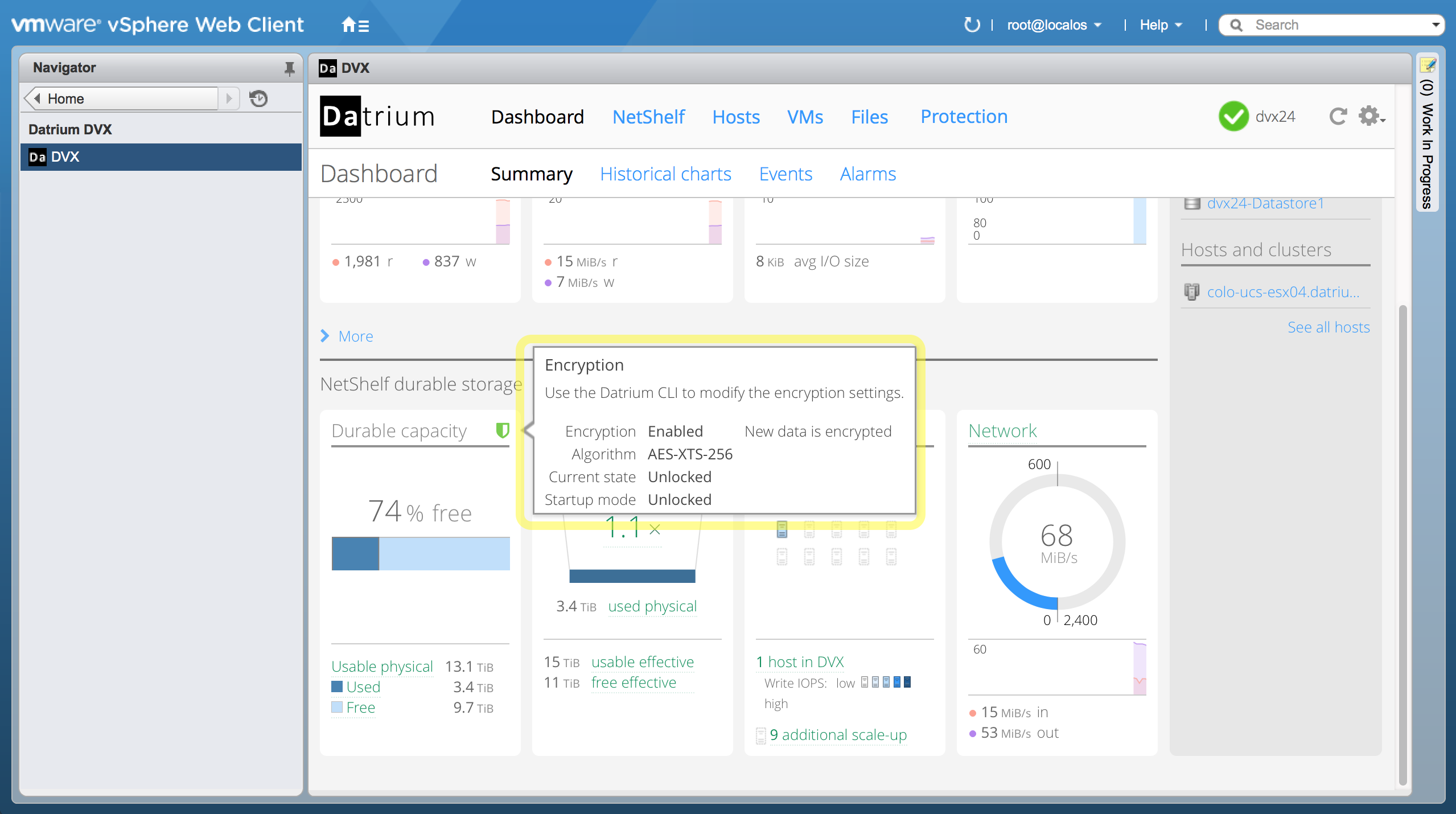Image resolution: width=1456 pixels, height=814 pixels.
Task: Open the colo-ucs-esx04 host link
Action: (1283, 292)
